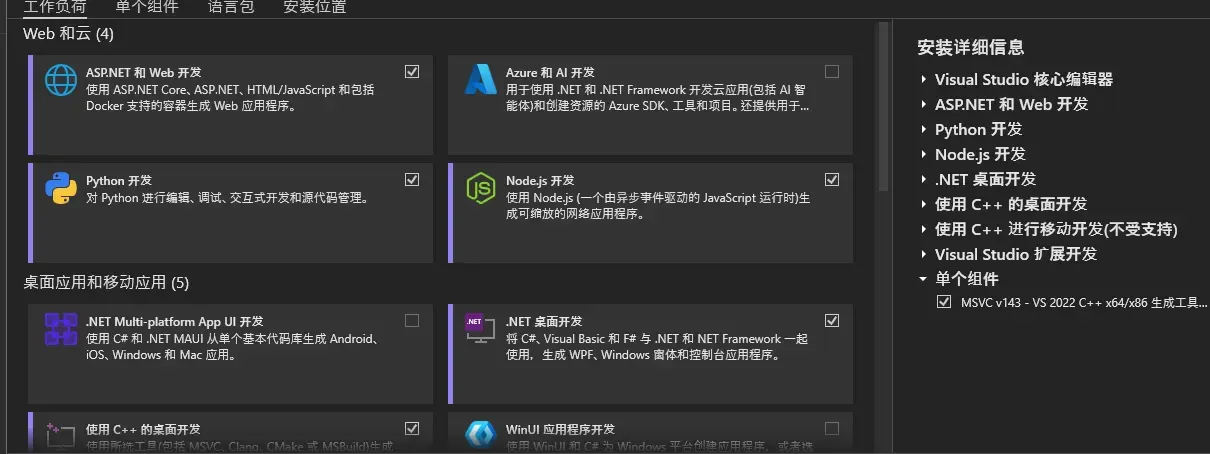
Task: Select the ASP.NET 和 Web 开发 card title
Action: (144, 72)
